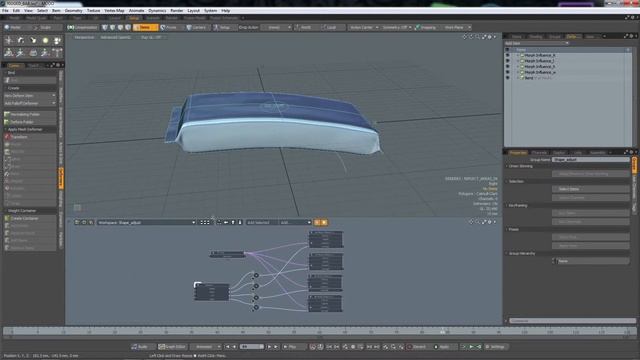The height and width of the screenshot is (360, 640).
Task: Click the Normalizing Folder button
Action: coord(30,115)
